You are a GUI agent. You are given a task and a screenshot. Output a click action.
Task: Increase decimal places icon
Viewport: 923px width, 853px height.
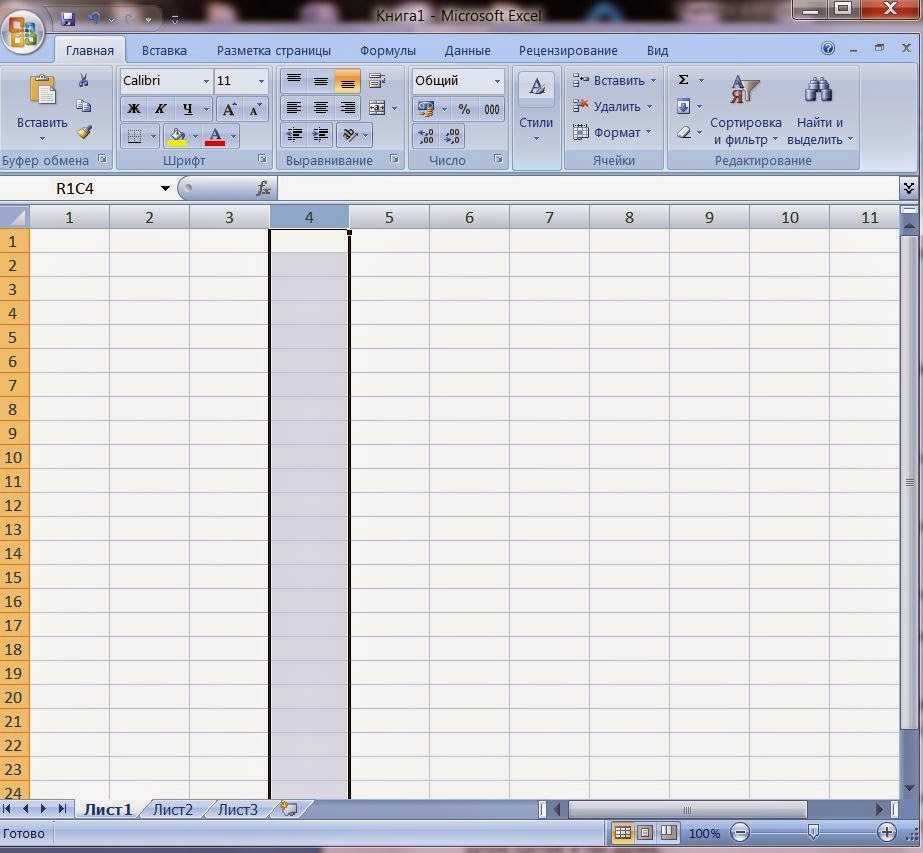point(426,137)
